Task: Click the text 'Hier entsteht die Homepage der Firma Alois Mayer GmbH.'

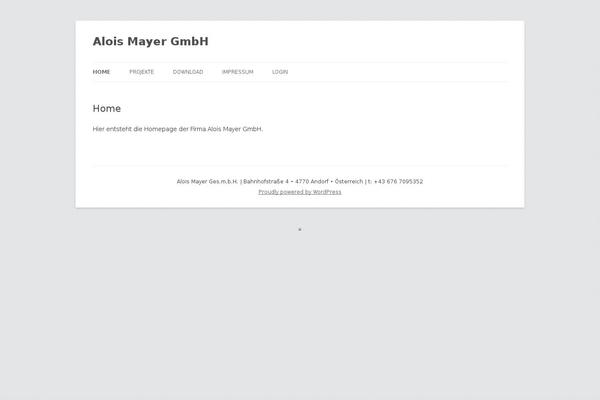Action: tap(178, 129)
